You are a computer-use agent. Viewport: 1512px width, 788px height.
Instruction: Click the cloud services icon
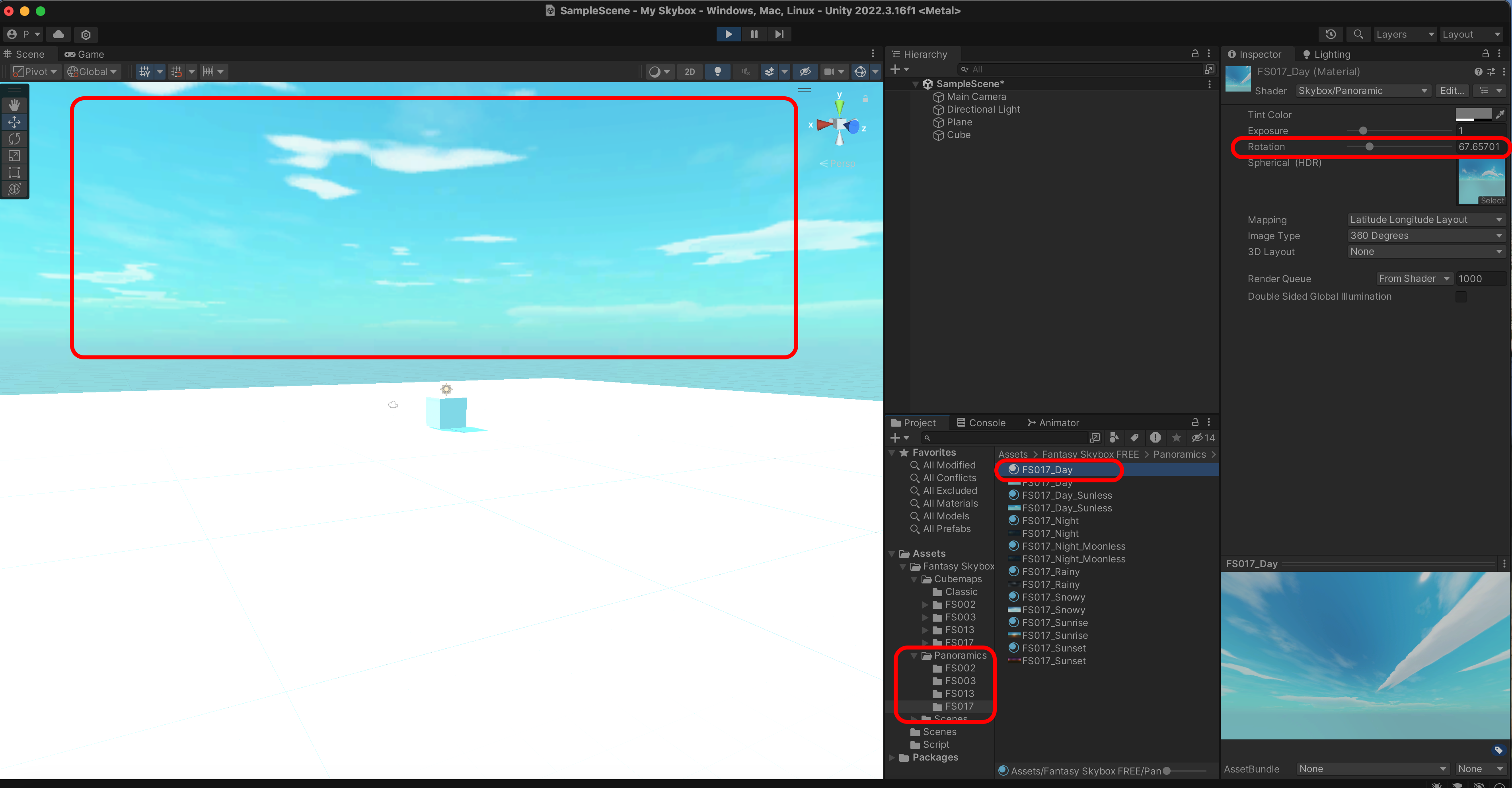tap(58, 34)
